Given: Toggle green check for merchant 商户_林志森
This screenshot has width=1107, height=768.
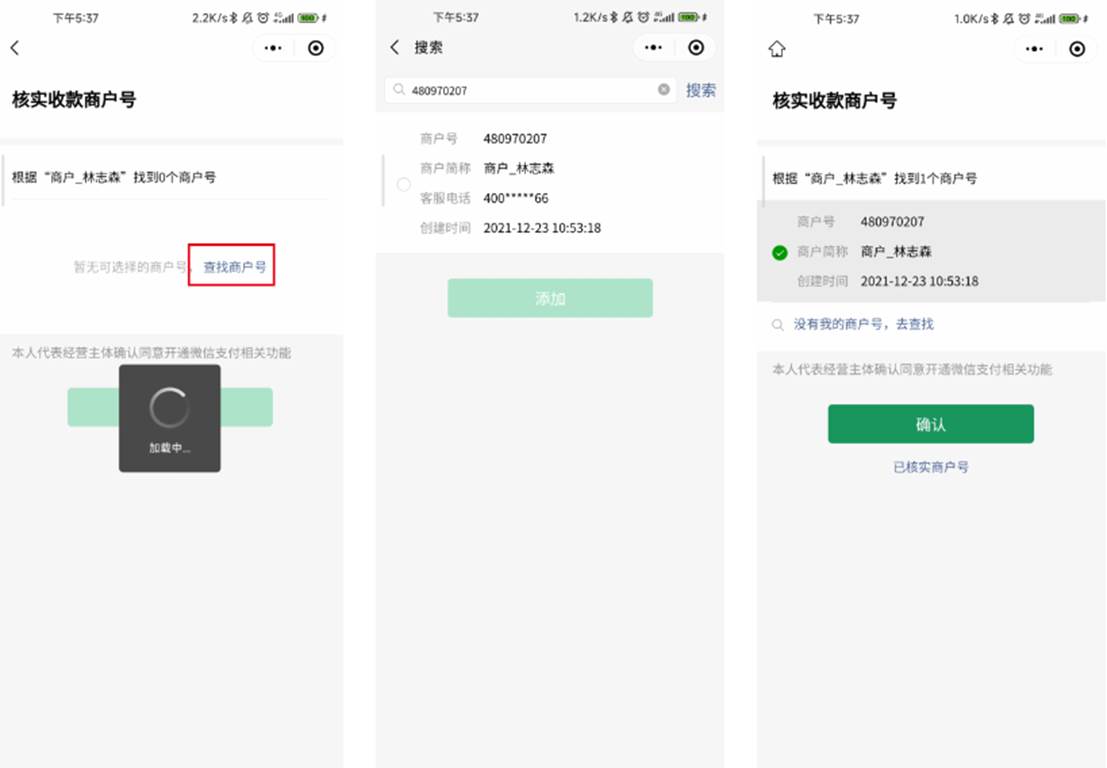Looking at the screenshot, I should tap(779, 252).
